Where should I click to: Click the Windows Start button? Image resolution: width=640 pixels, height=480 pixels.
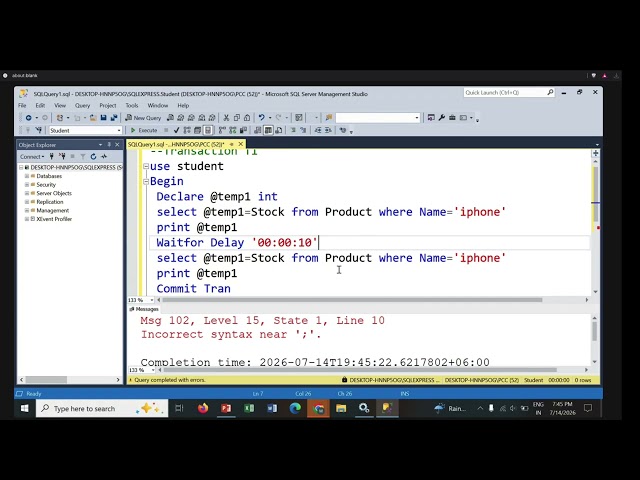(24, 408)
